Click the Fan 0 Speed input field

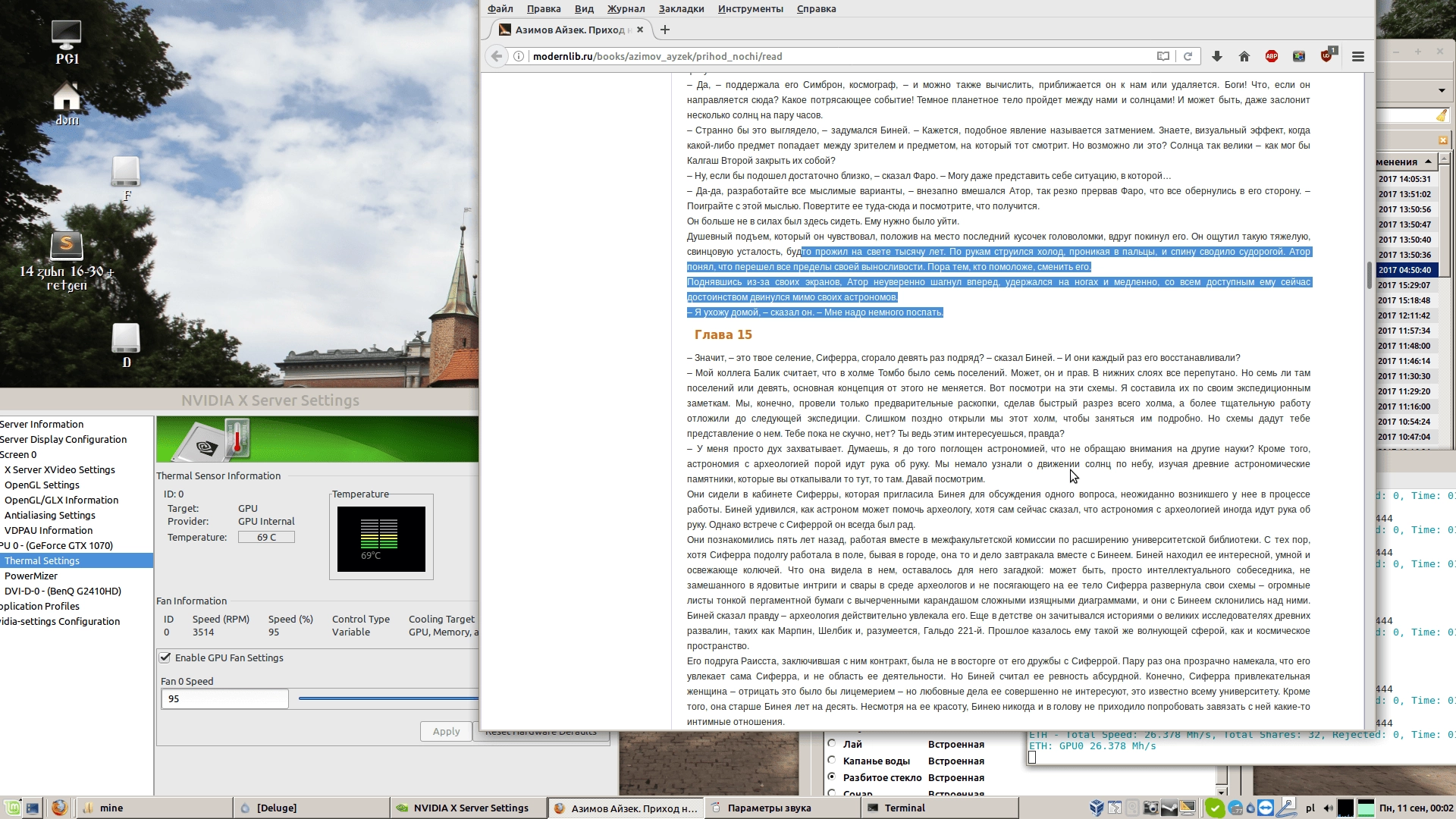coord(224,698)
